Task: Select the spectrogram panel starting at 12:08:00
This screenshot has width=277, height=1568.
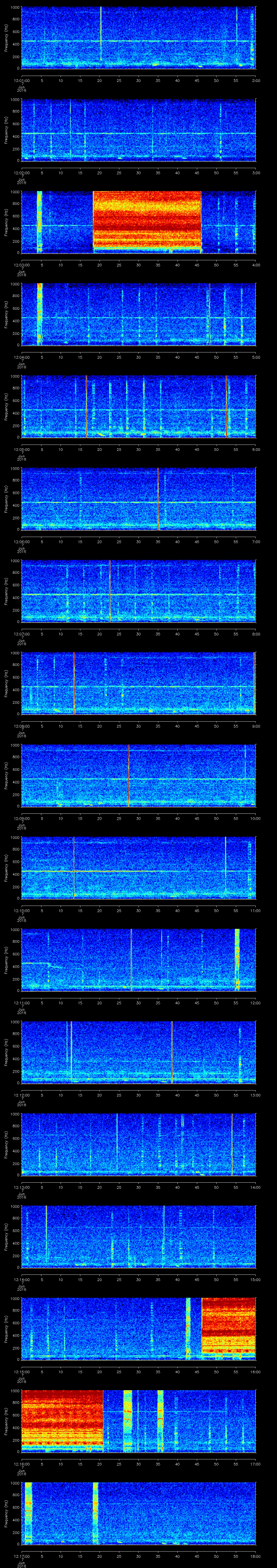Action: click(x=139, y=683)
